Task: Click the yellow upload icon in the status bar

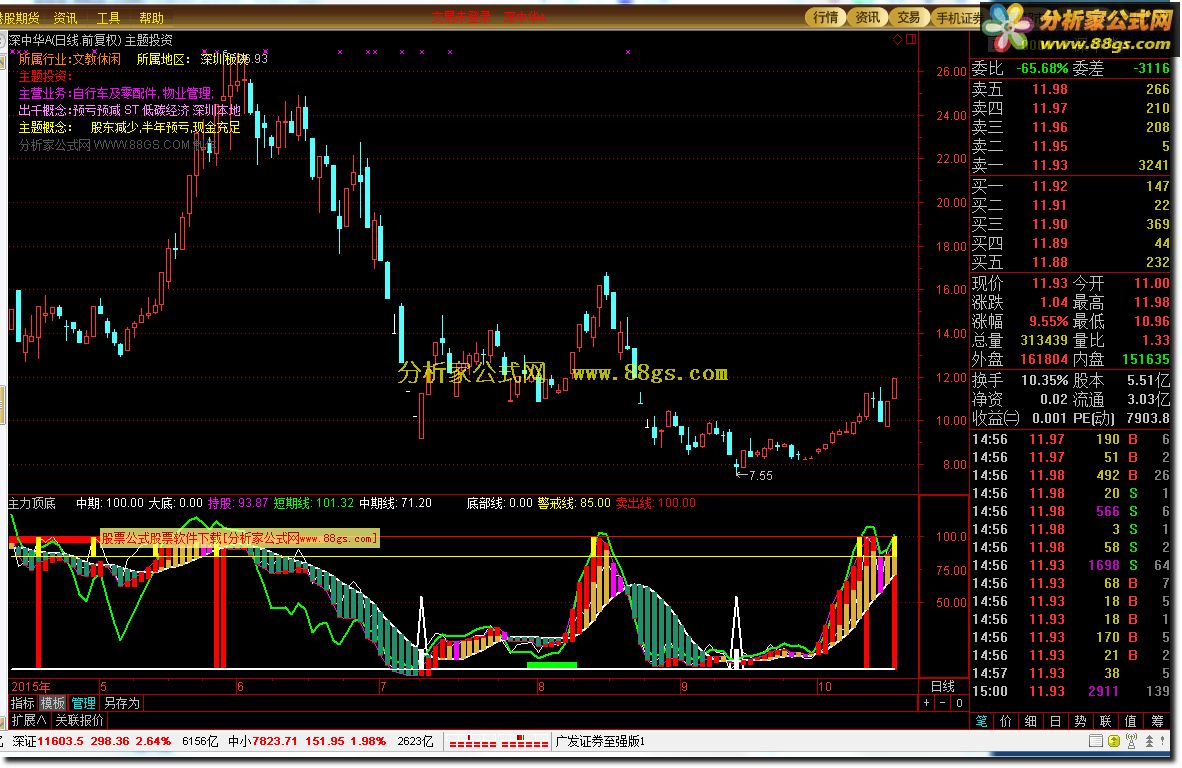Action: click(1113, 742)
